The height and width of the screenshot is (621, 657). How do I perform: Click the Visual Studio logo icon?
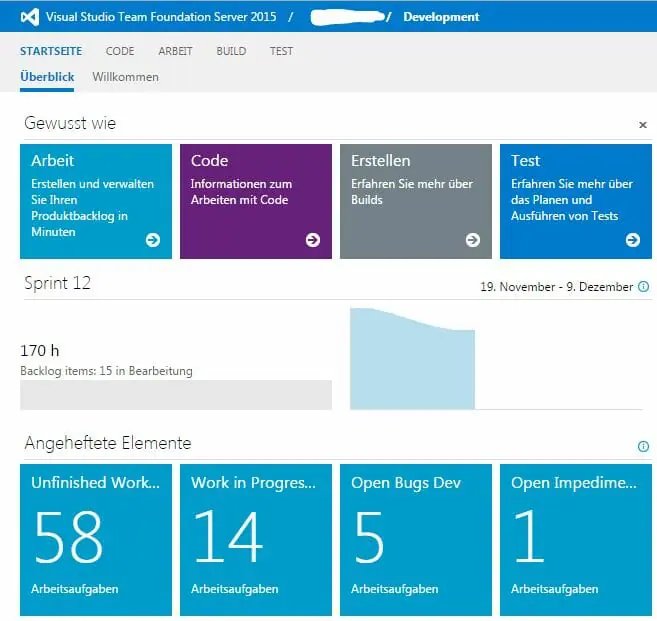[30, 17]
